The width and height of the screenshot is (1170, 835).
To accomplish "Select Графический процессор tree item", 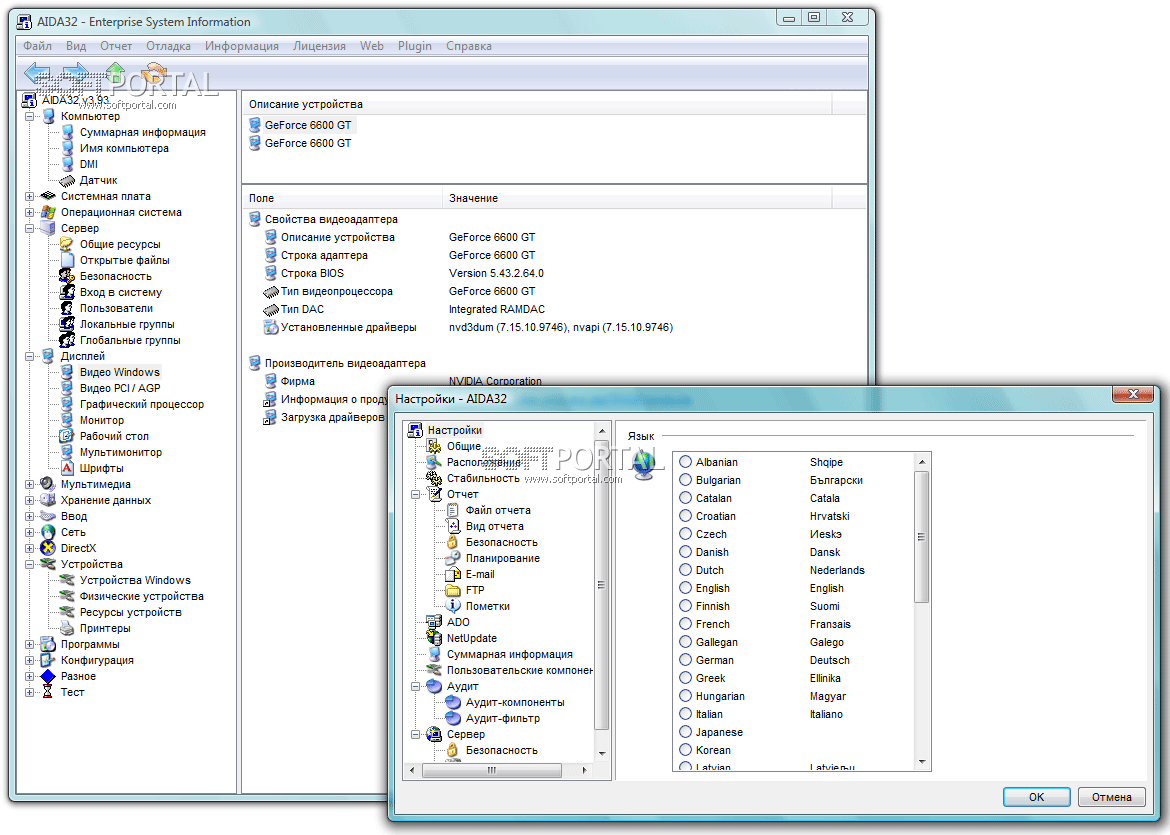I will coord(142,404).
